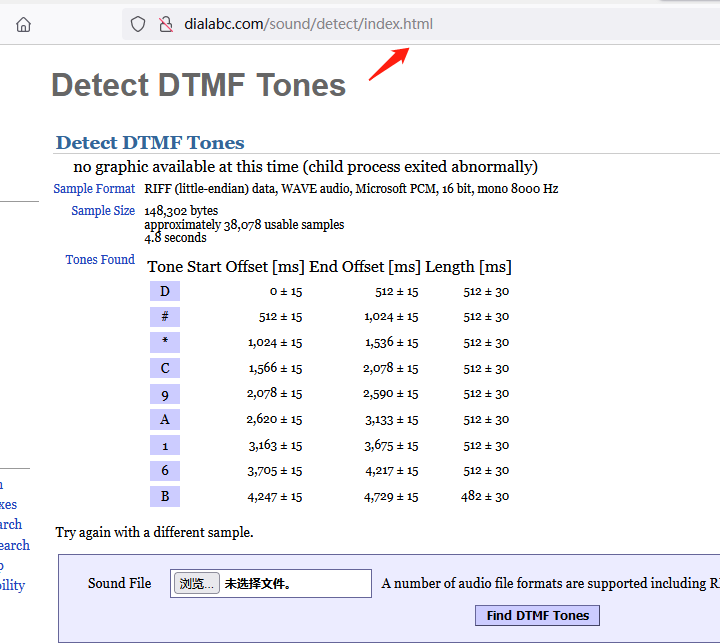The height and width of the screenshot is (644, 720).
Task: Click the dialabc.com address bar URL
Action: pos(308,24)
